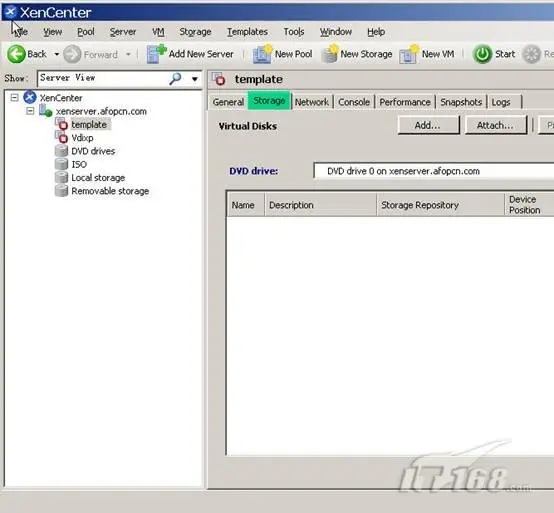Select Removable storage in the tree
This screenshot has height=513, width=554.
click(110, 191)
